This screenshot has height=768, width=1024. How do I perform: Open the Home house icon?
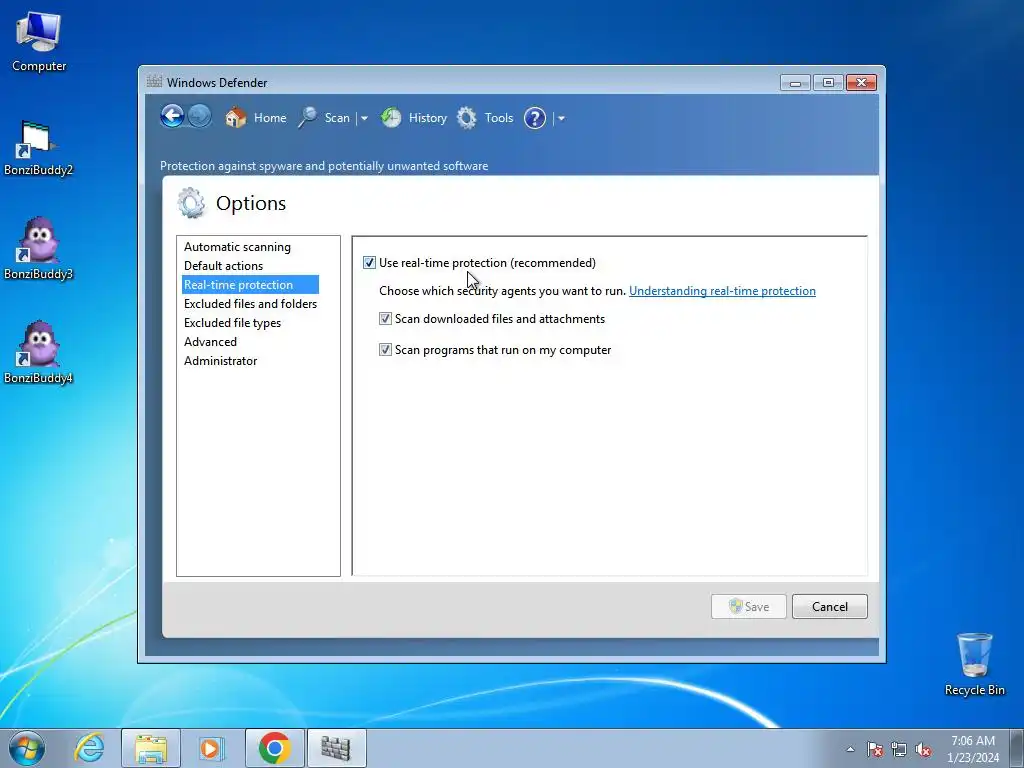[236, 118]
